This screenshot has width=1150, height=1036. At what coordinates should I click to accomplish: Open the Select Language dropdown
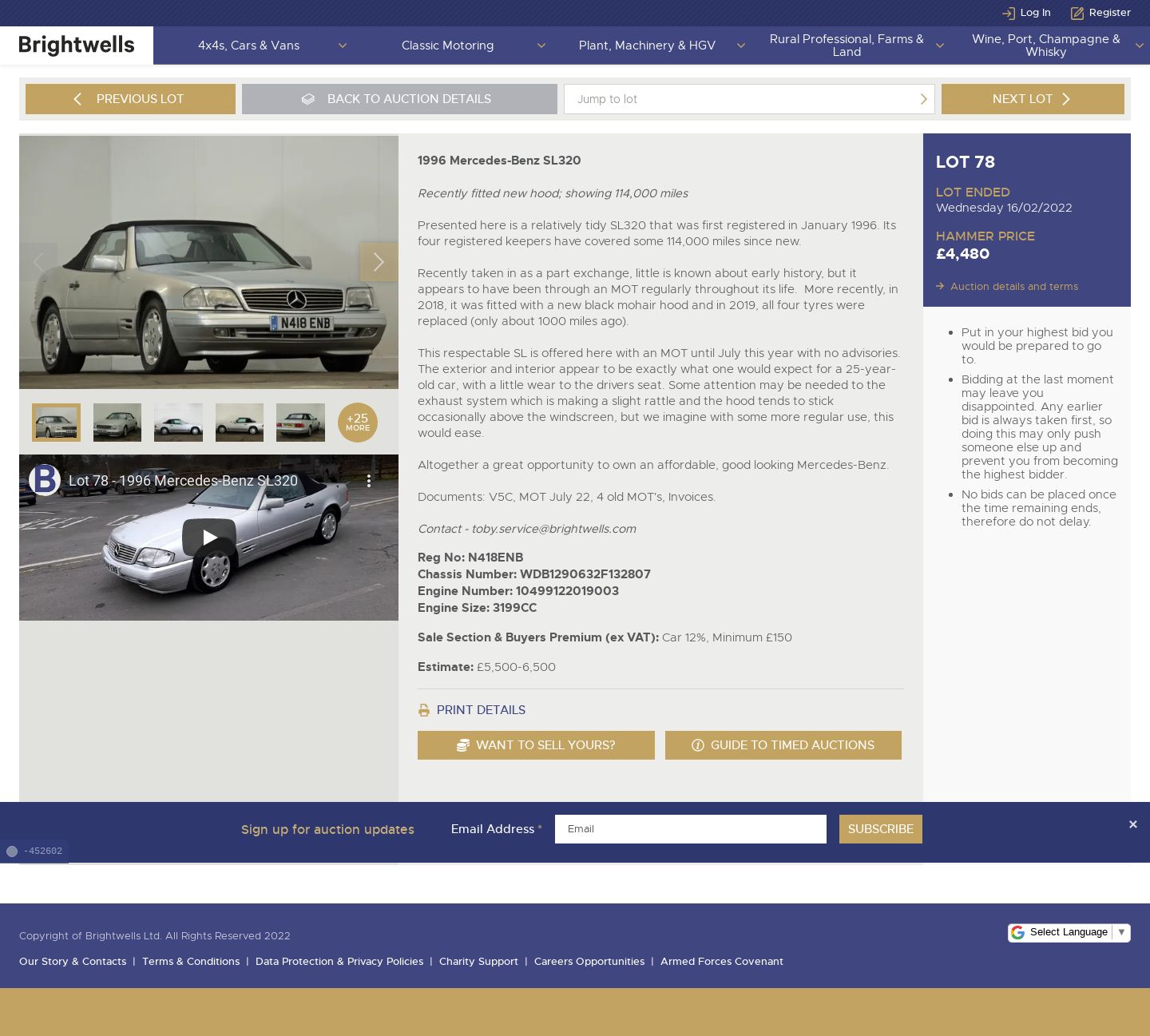click(1069, 932)
